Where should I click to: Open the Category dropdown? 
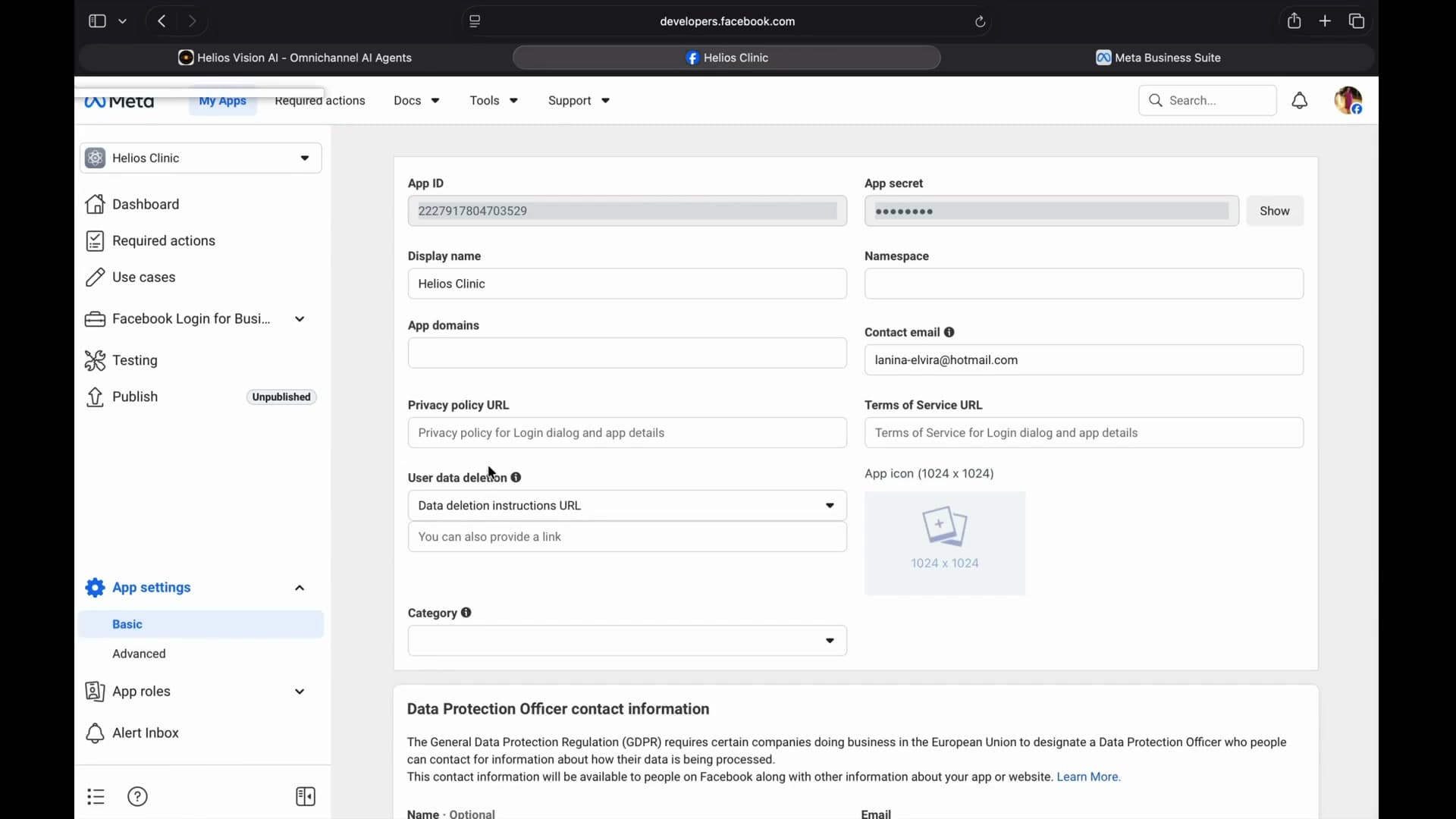627,642
